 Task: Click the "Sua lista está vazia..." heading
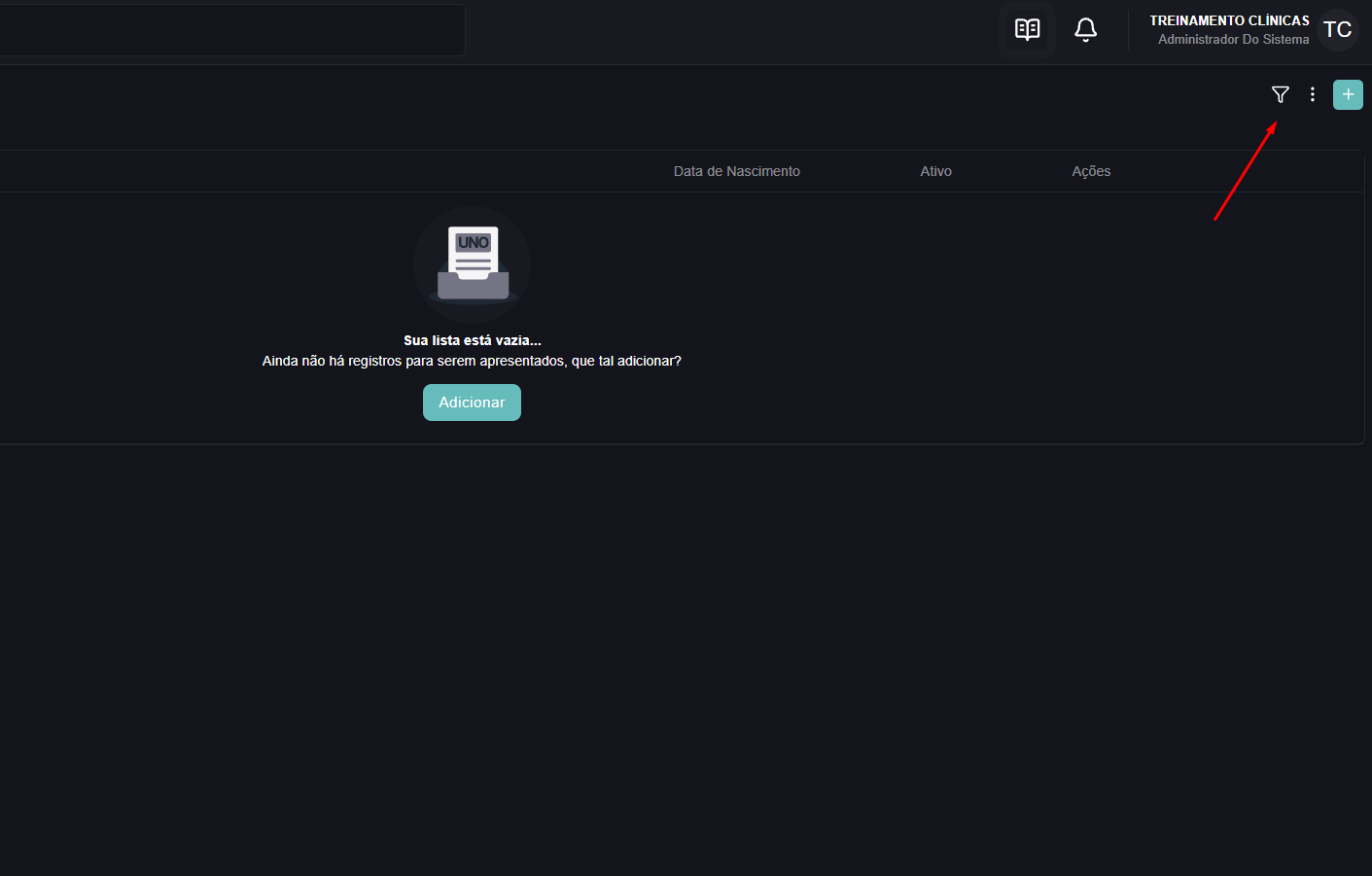[x=473, y=340]
